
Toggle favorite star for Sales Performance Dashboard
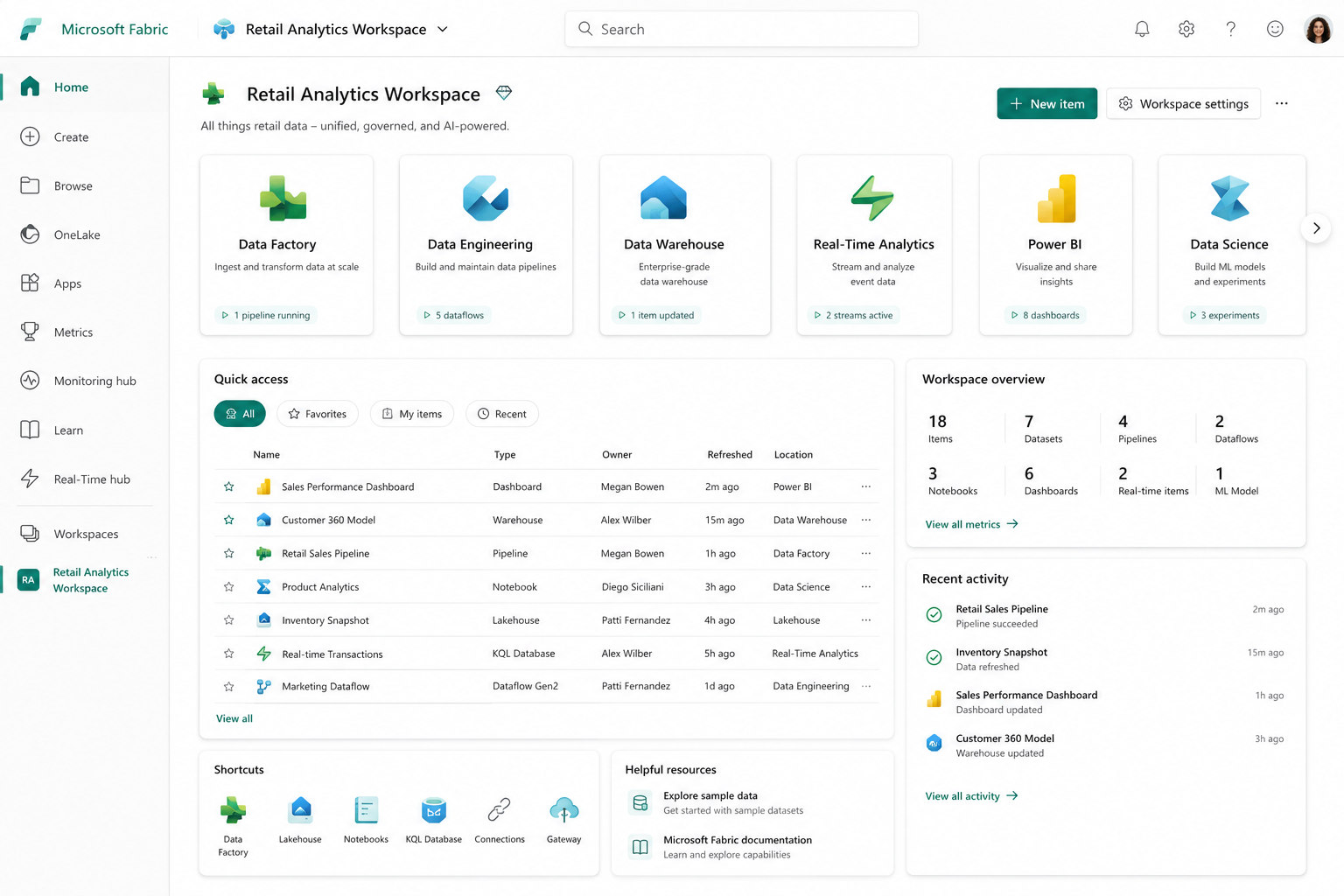coord(228,486)
